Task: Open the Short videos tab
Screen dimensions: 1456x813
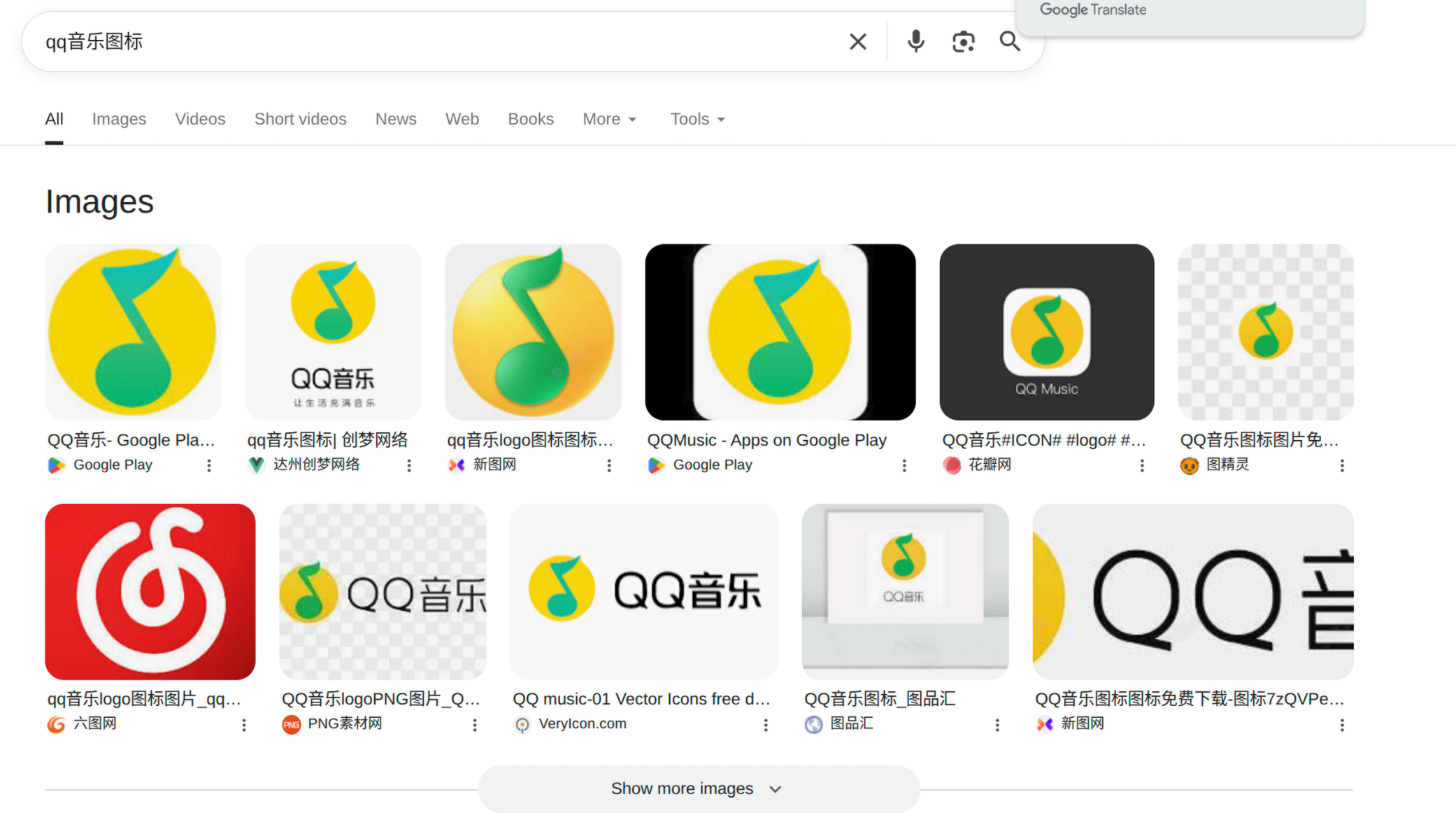Action: point(300,119)
